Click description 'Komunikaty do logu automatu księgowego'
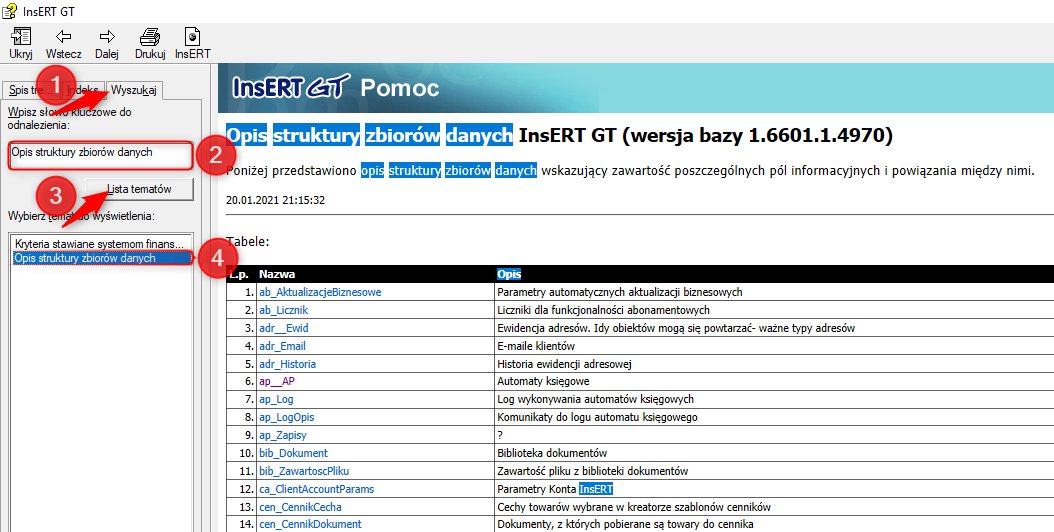1054x532 pixels. pos(597,417)
